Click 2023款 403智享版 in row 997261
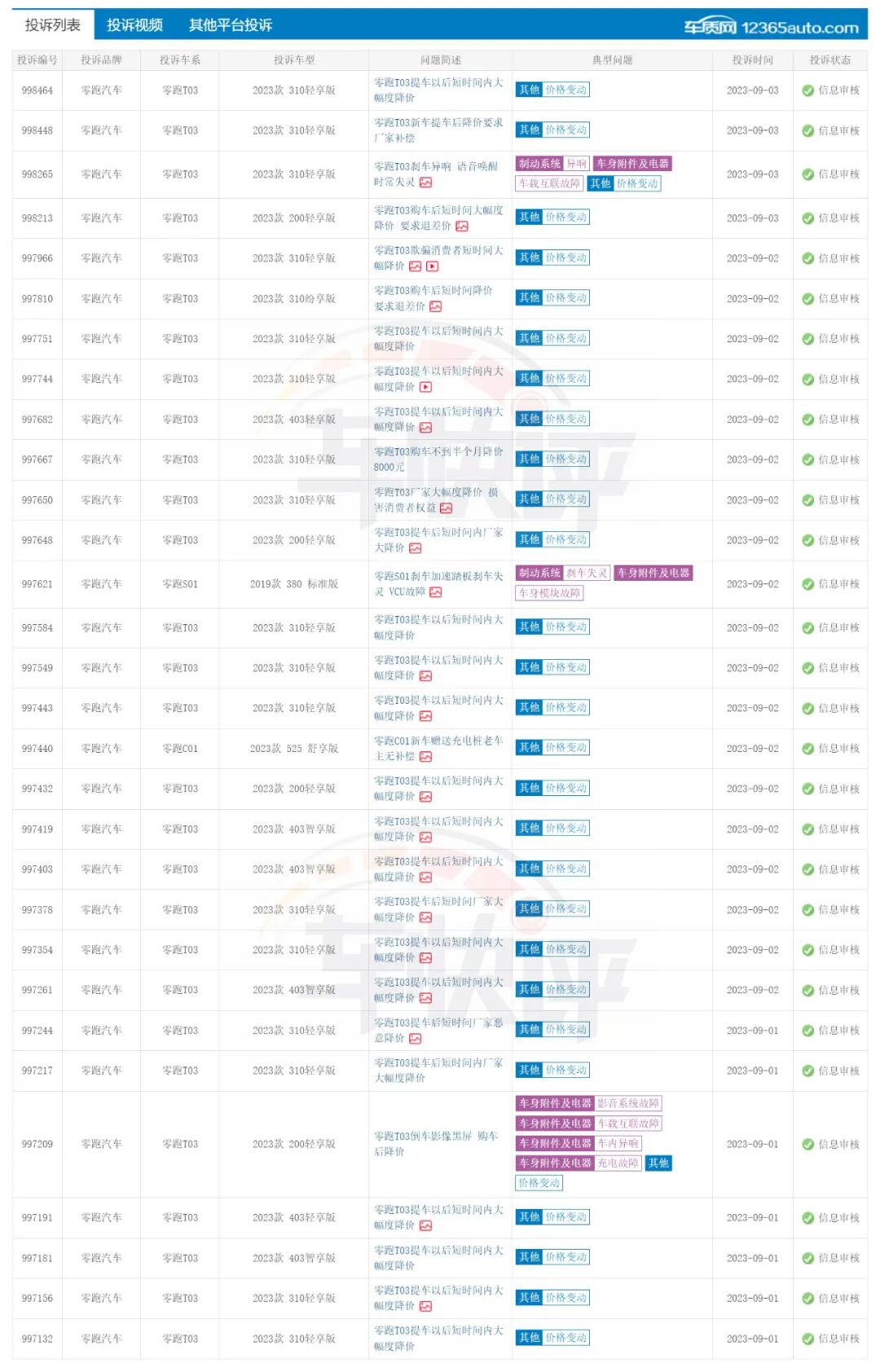880x1372 pixels. [294, 991]
